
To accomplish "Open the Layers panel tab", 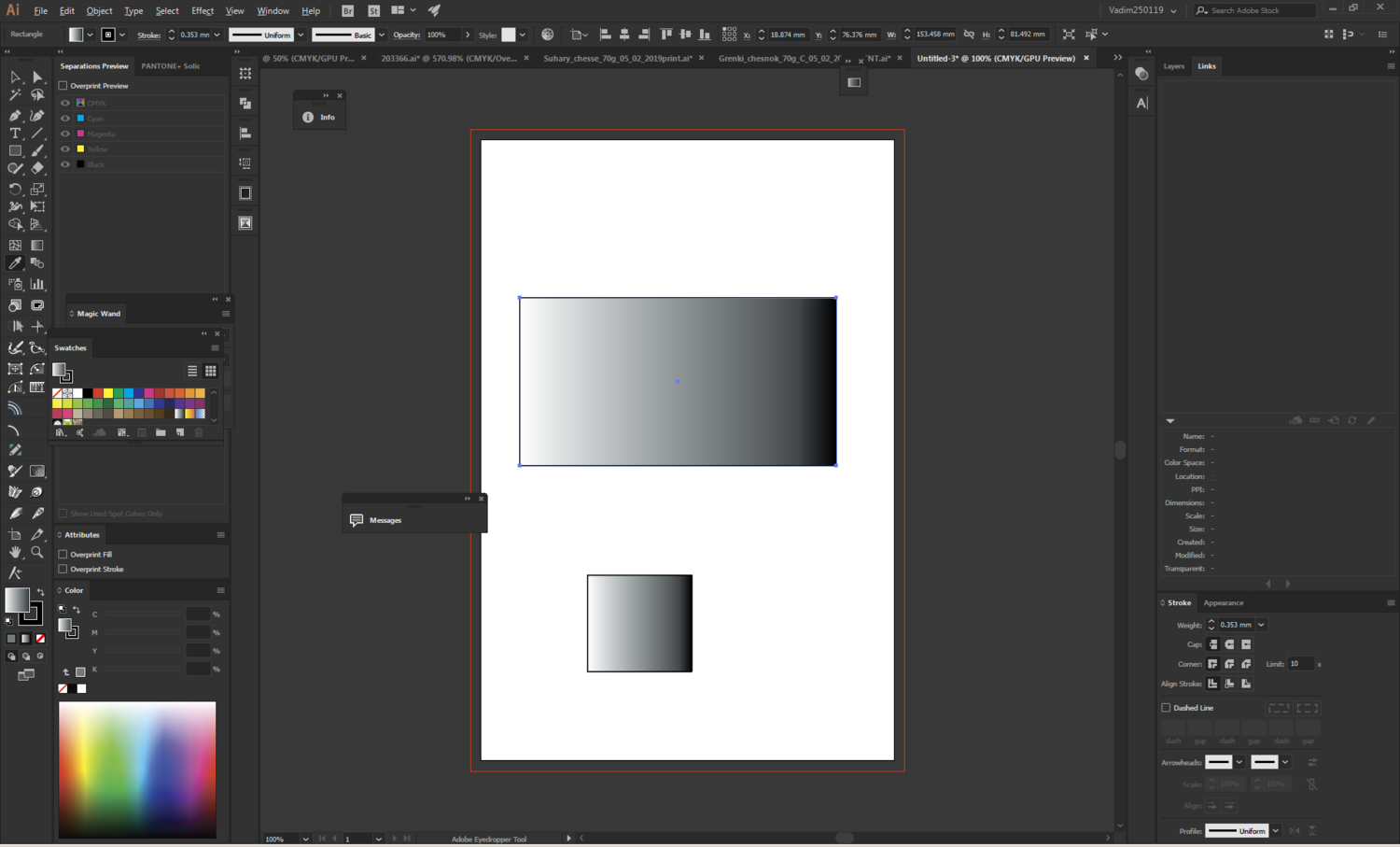I will (1173, 66).
